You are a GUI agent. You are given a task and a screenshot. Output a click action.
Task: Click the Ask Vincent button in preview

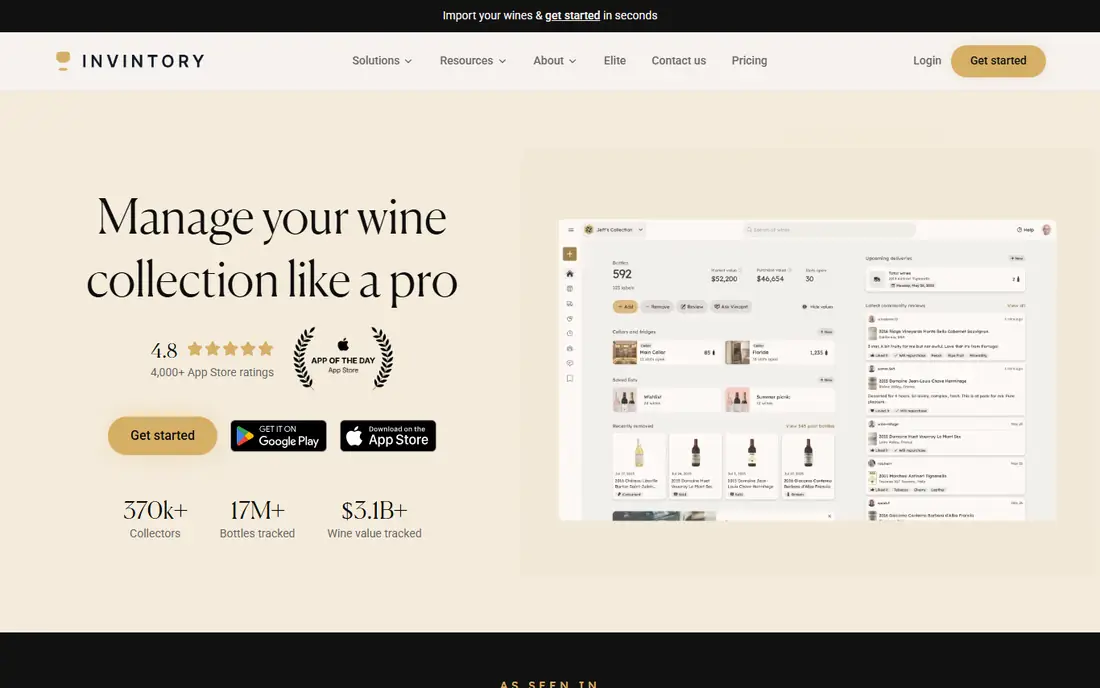click(731, 306)
